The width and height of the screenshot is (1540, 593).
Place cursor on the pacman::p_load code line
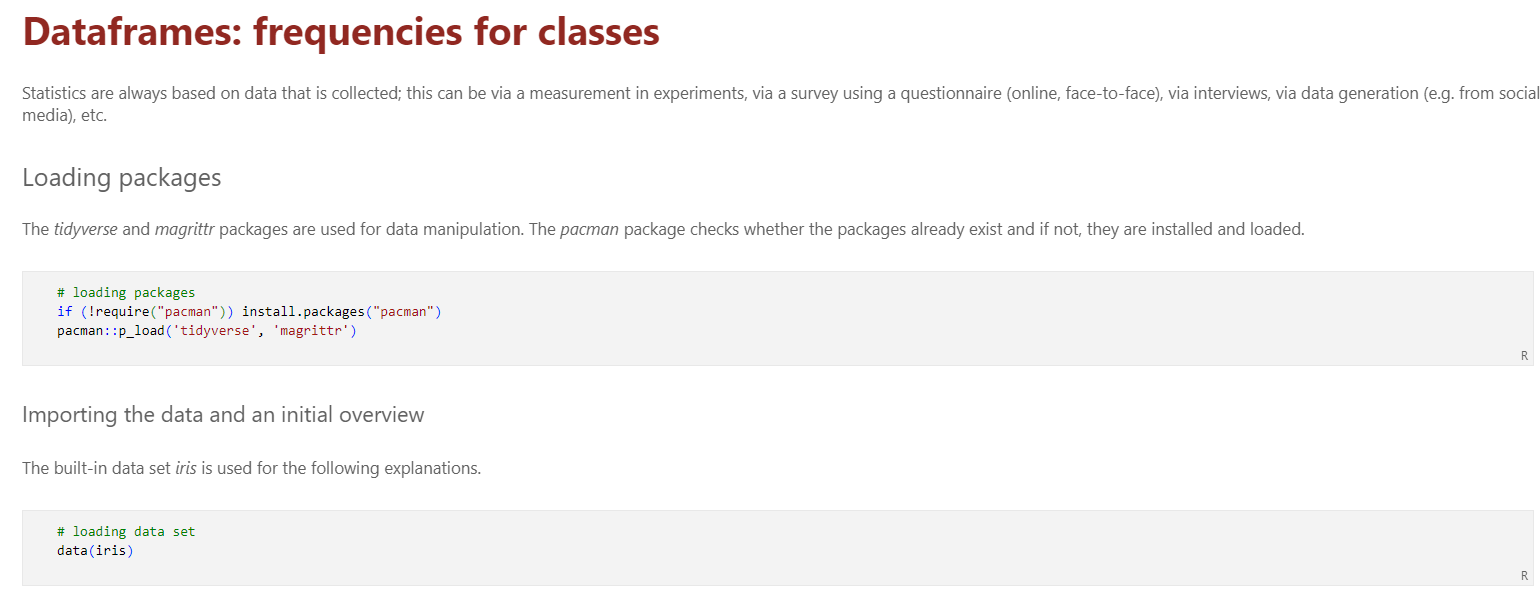(x=206, y=330)
